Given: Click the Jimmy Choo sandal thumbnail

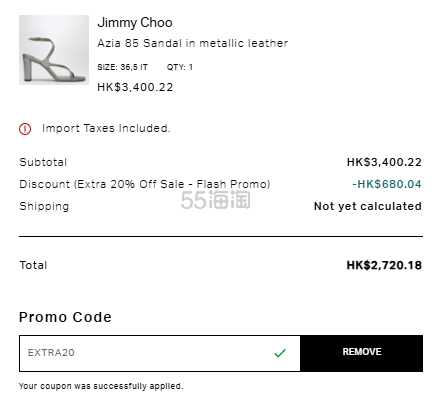Looking at the screenshot, I should click(54, 50).
